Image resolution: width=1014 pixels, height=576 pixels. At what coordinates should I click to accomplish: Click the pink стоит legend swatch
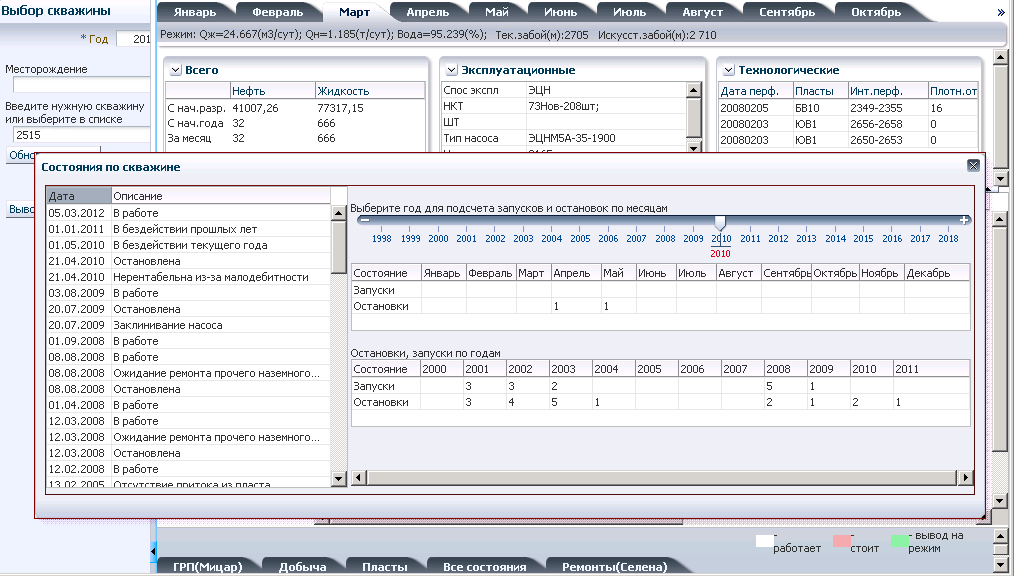[841, 540]
